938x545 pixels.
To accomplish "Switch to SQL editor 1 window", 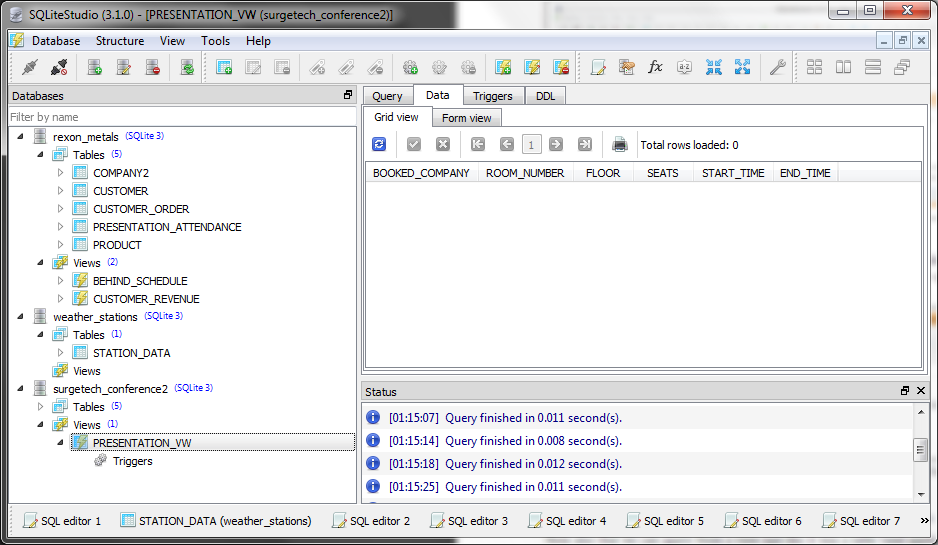I will point(62,521).
